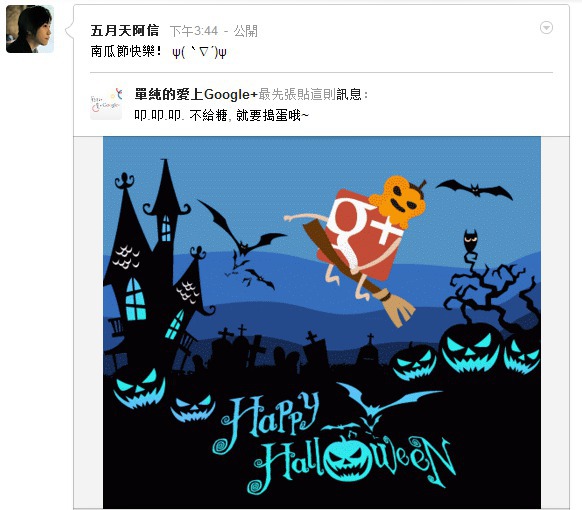The width and height of the screenshot is (582, 510).
Task: Open the post options dropdown arrow
Action: point(546,28)
